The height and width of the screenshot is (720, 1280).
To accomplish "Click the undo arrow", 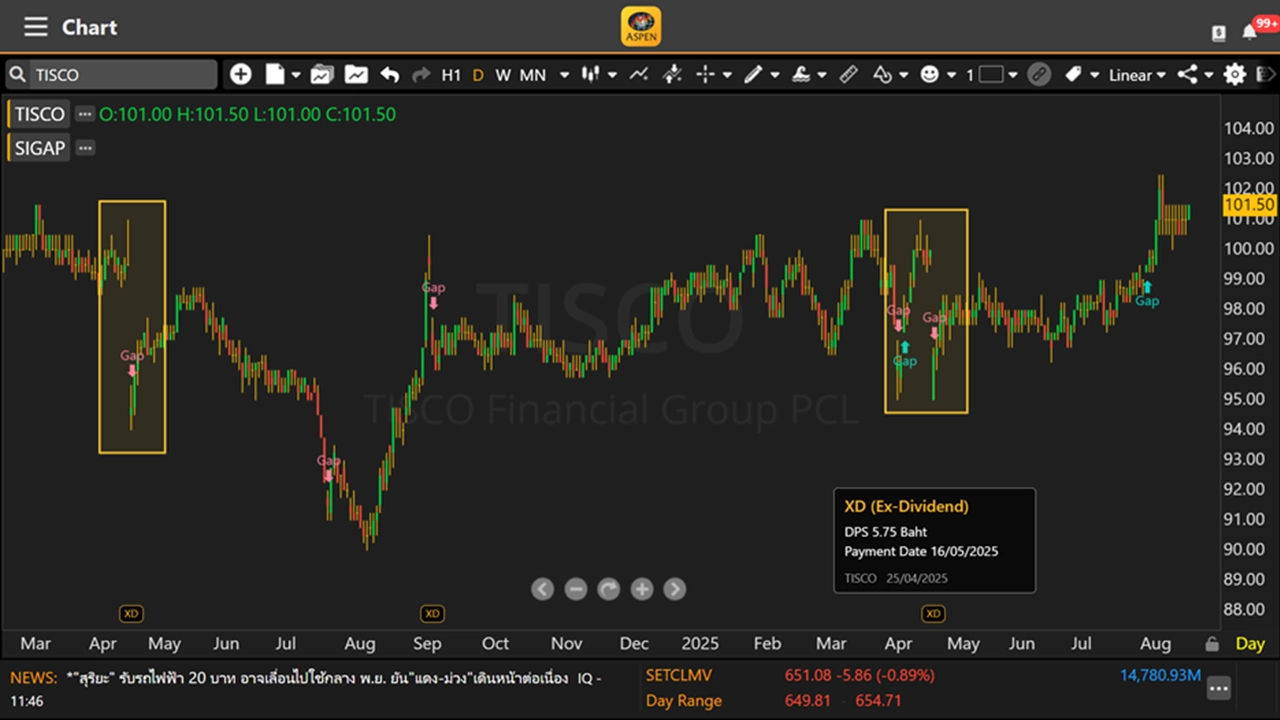I will click(390, 75).
